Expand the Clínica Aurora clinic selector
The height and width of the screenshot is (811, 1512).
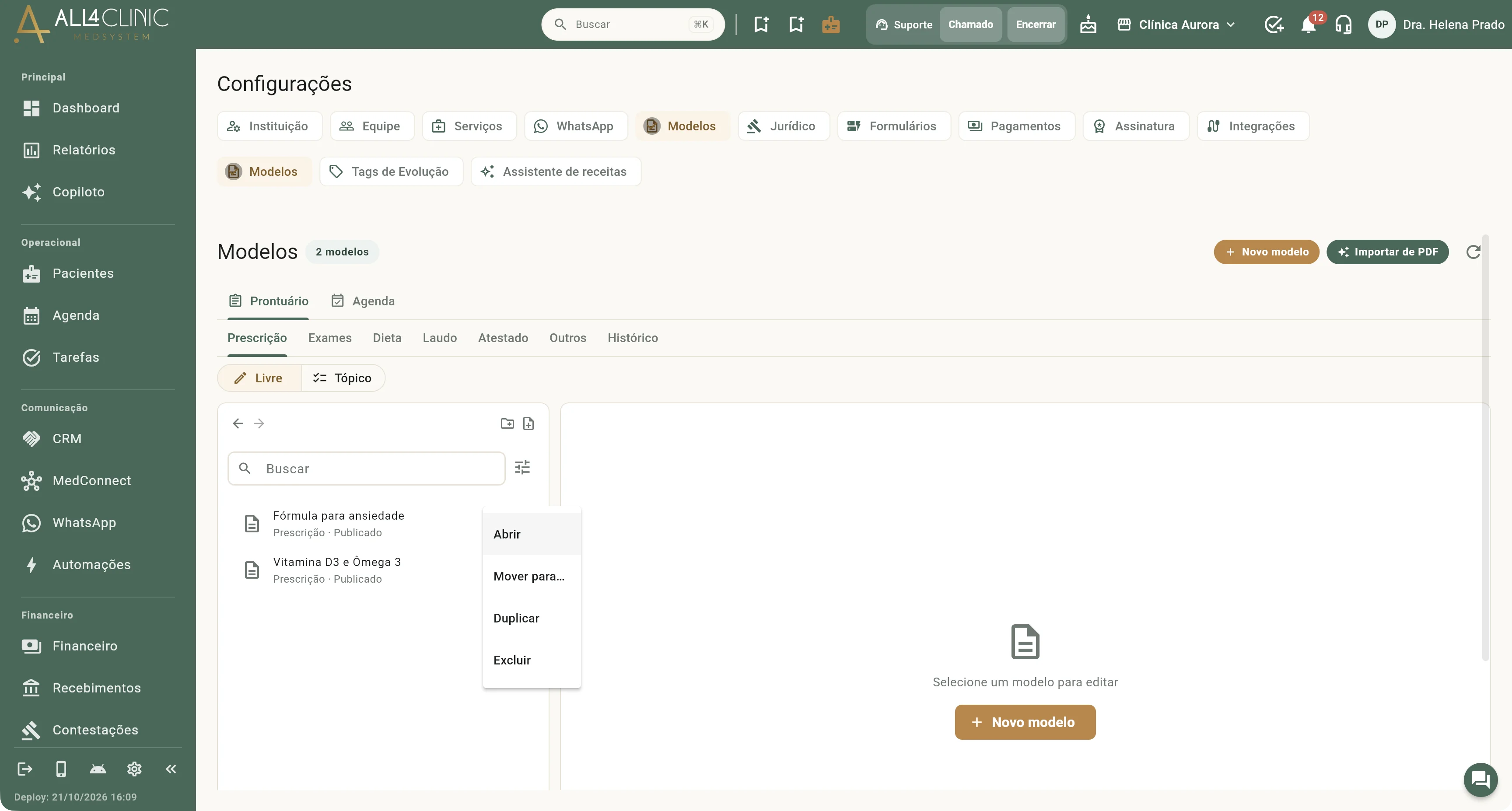(1177, 24)
